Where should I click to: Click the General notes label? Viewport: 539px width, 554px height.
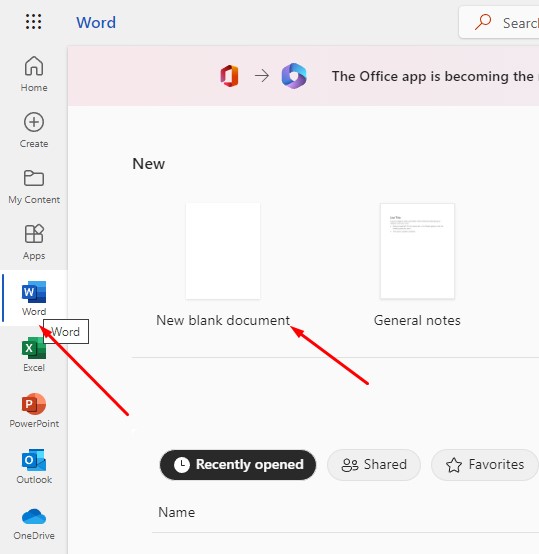[417, 320]
